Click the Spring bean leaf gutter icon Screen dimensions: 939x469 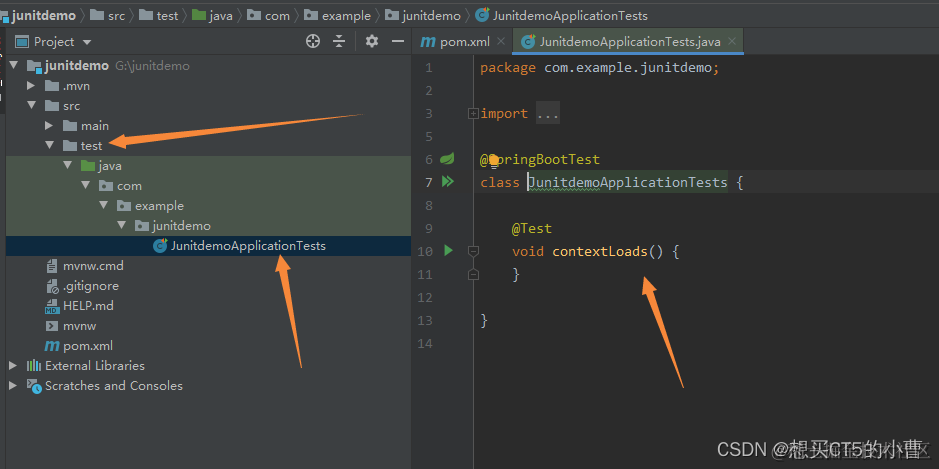click(x=447, y=159)
